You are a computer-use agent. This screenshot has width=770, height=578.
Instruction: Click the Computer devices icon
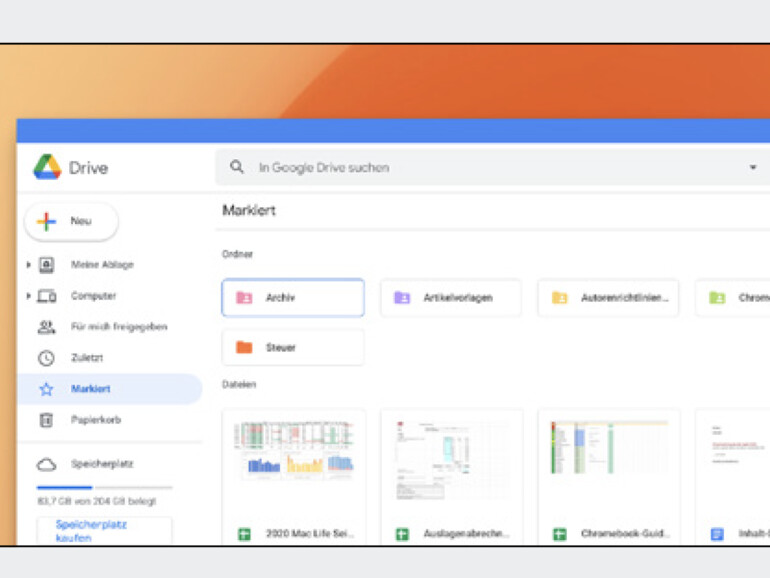point(47,296)
